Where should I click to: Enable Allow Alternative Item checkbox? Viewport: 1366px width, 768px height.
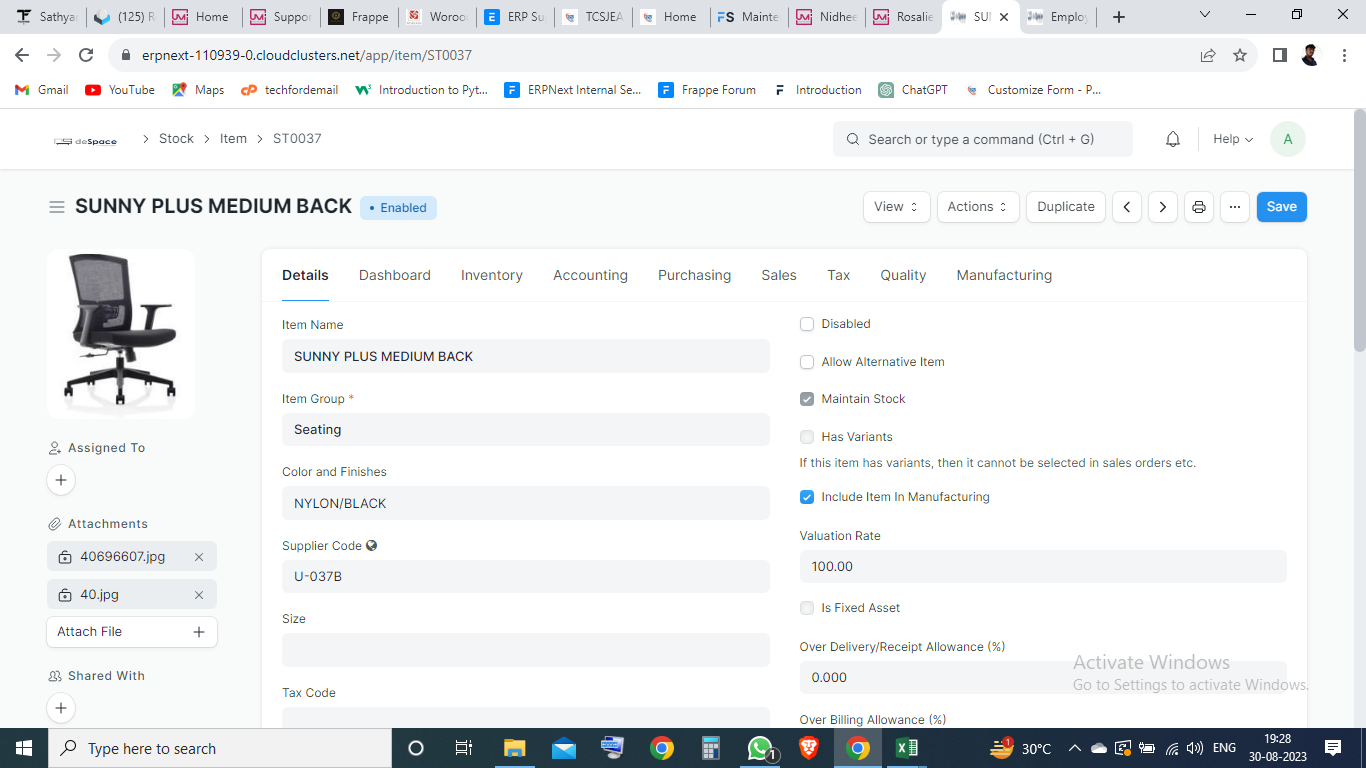coord(807,362)
